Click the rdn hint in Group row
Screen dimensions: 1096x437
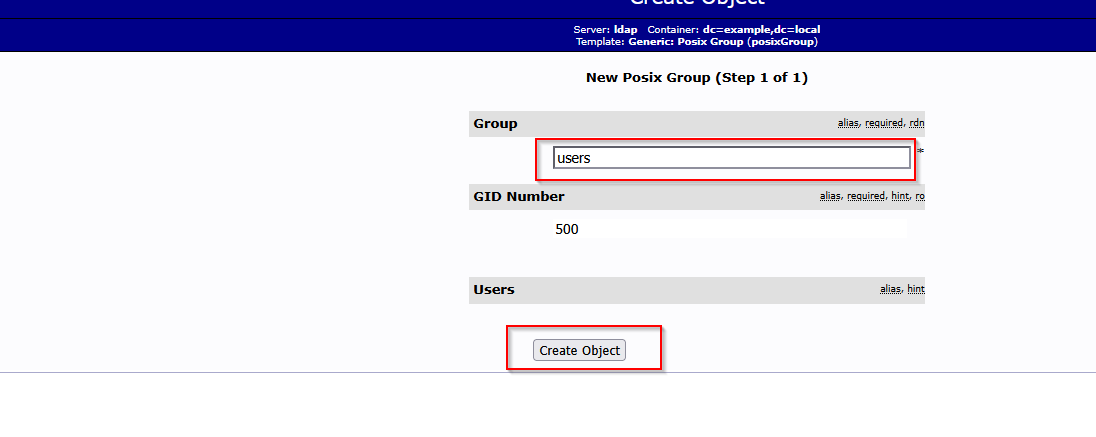pos(917,124)
